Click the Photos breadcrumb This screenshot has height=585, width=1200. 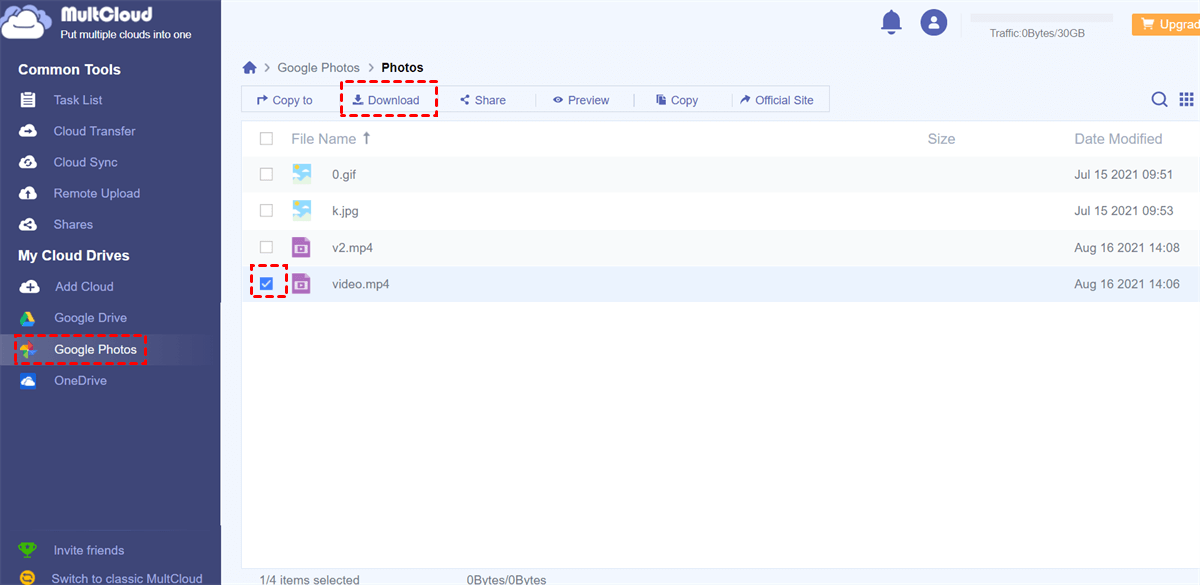point(402,68)
